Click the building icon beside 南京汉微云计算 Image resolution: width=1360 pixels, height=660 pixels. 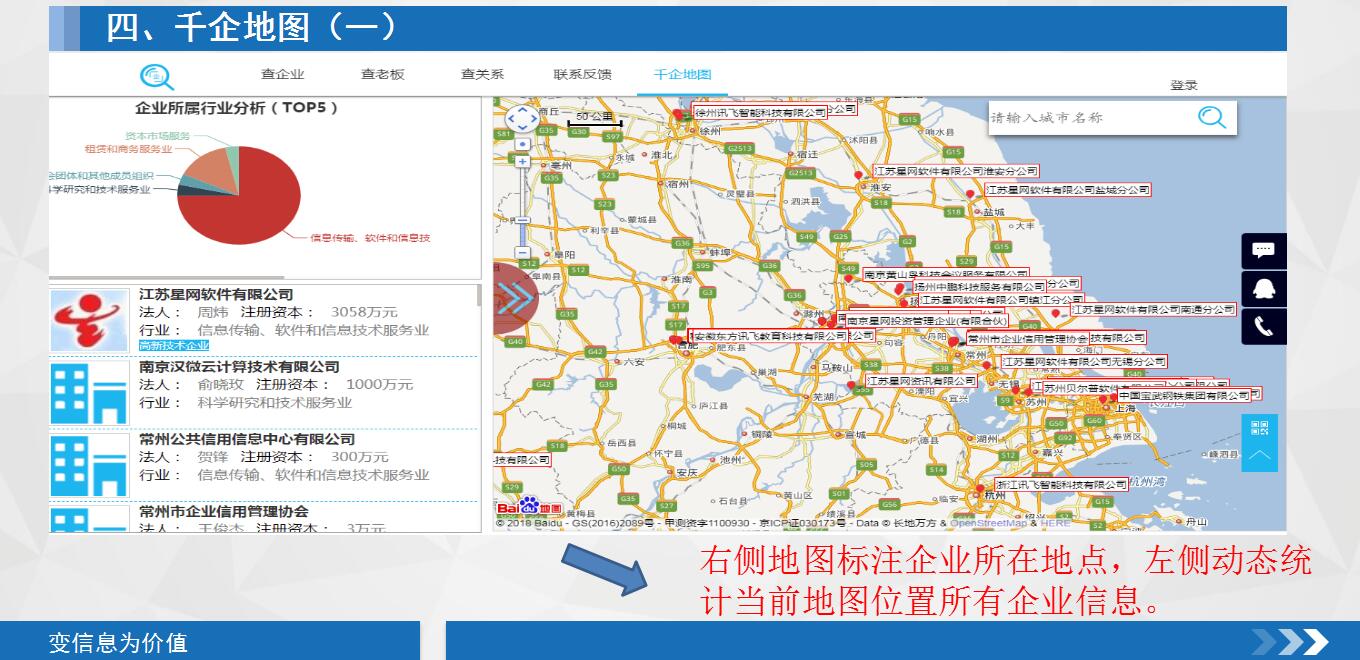(x=90, y=393)
